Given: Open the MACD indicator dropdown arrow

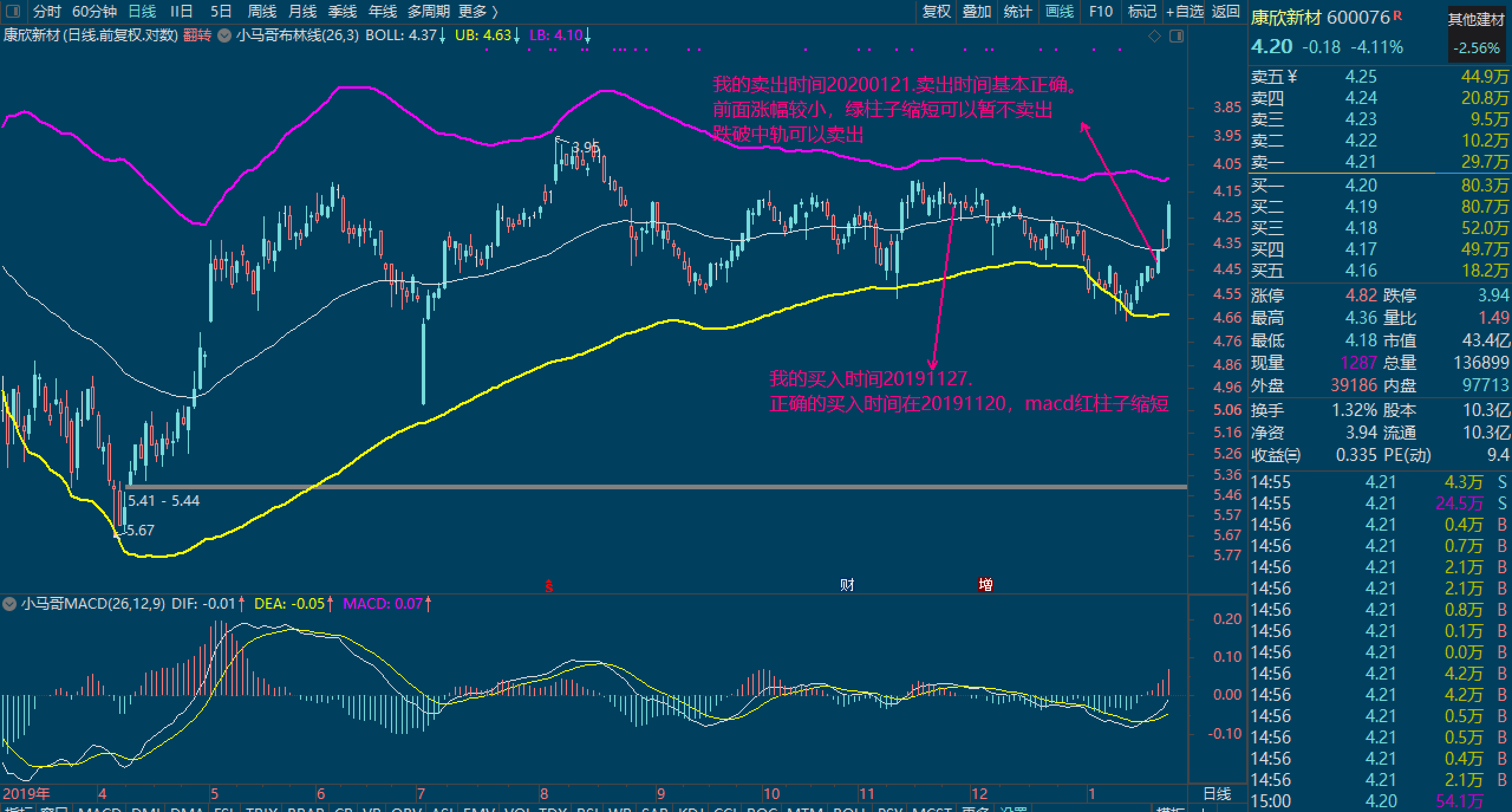Looking at the screenshot, I should (x=9, y=604).
